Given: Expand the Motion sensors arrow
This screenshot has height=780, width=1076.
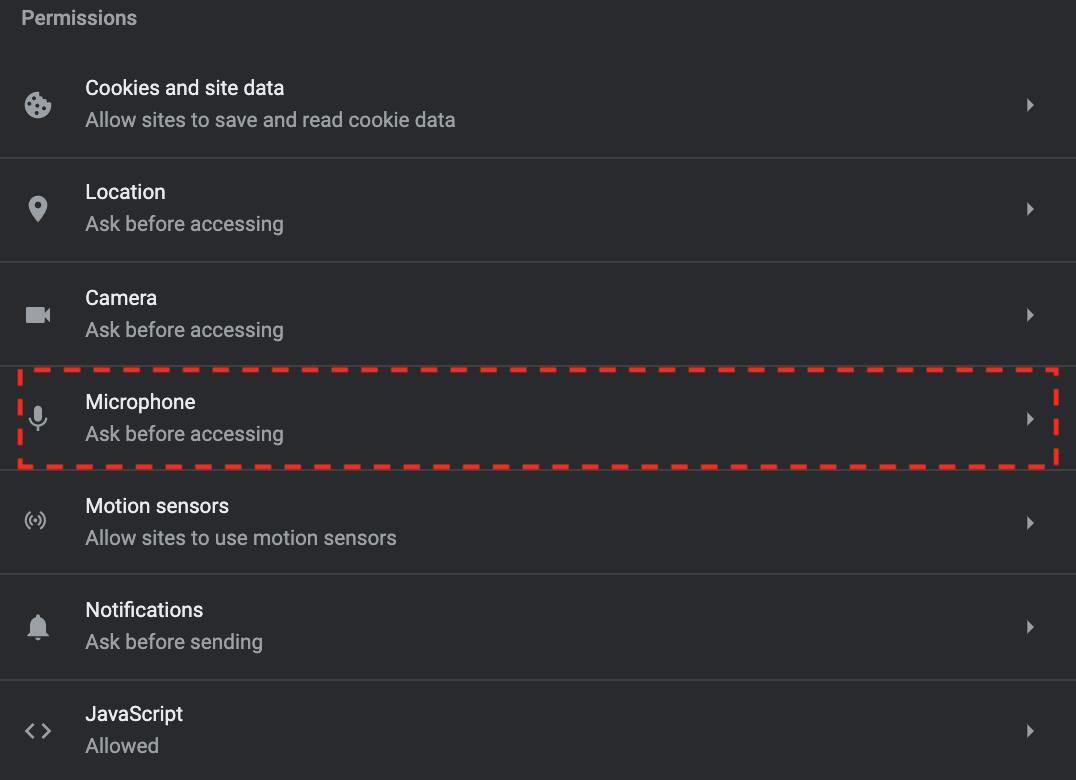Looking at the screenshot, I should tap(1030, 523).
